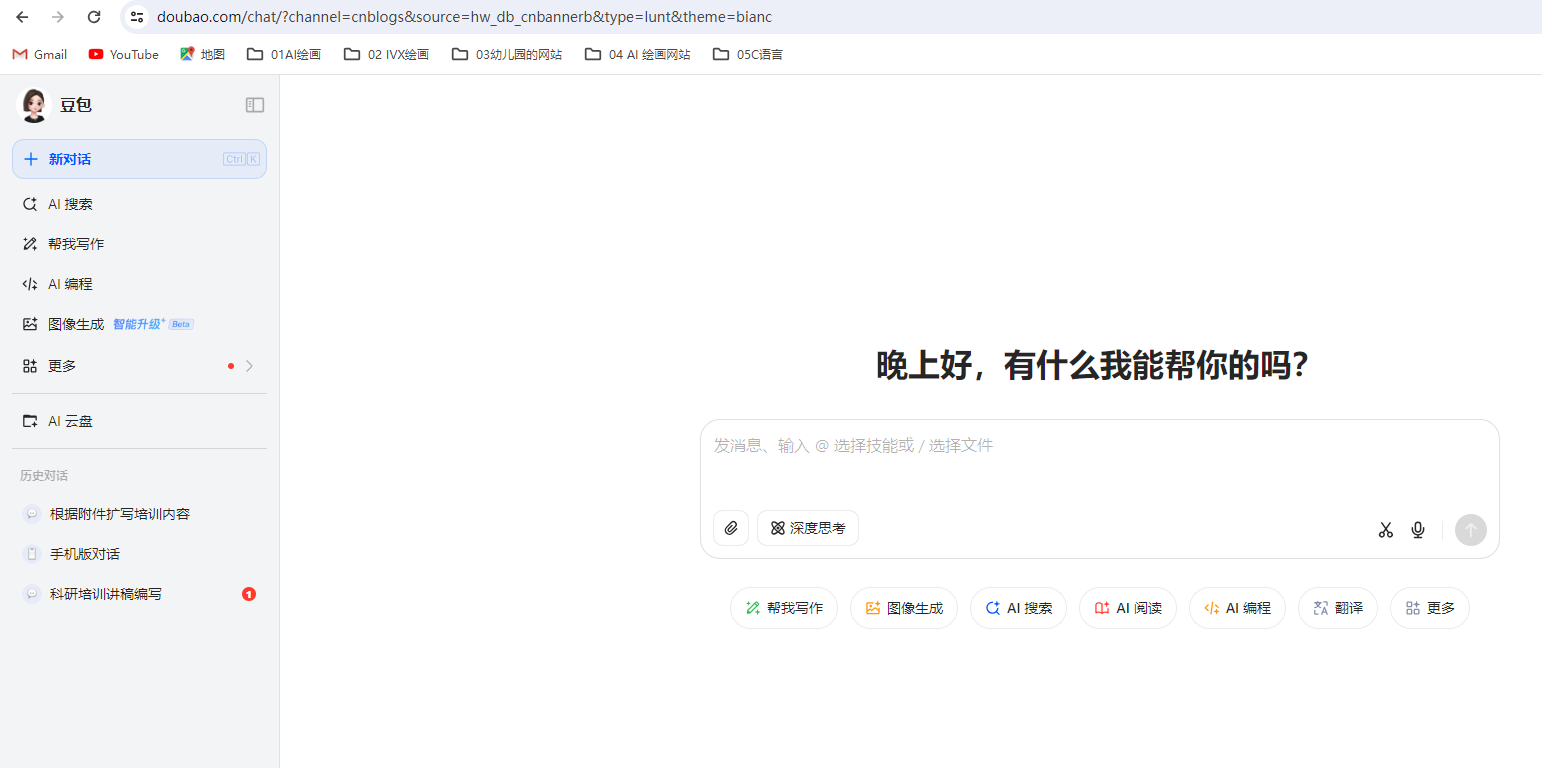
Task: Click the 智能升级 Beta label
Action: (x=153, y=324)
